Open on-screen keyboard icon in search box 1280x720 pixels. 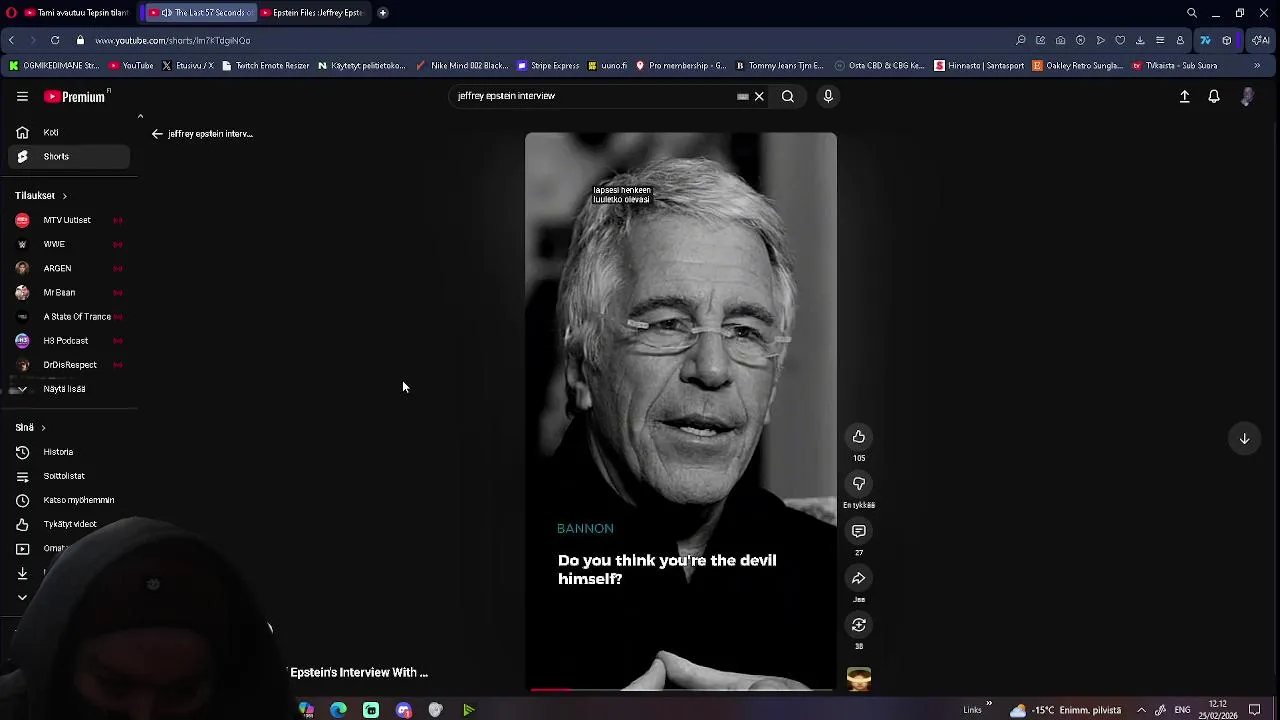(x=743, y=96)
